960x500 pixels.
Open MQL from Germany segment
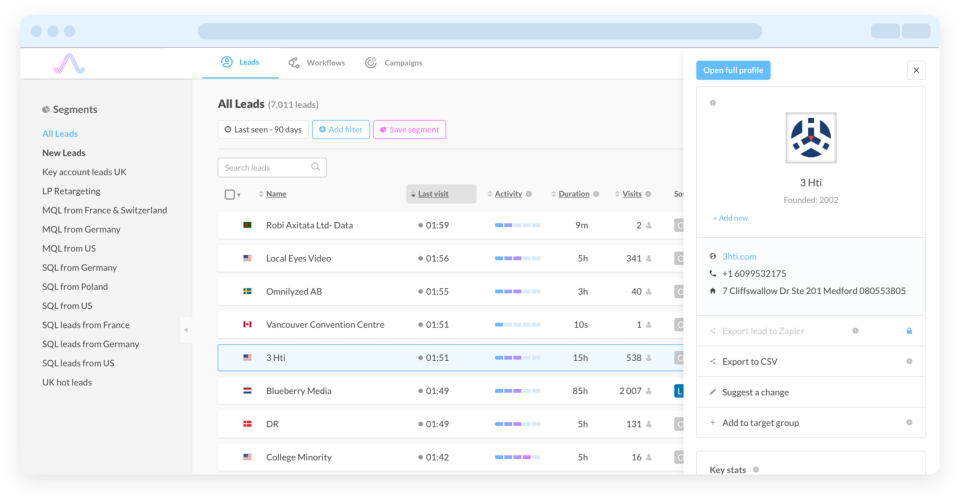81,229
